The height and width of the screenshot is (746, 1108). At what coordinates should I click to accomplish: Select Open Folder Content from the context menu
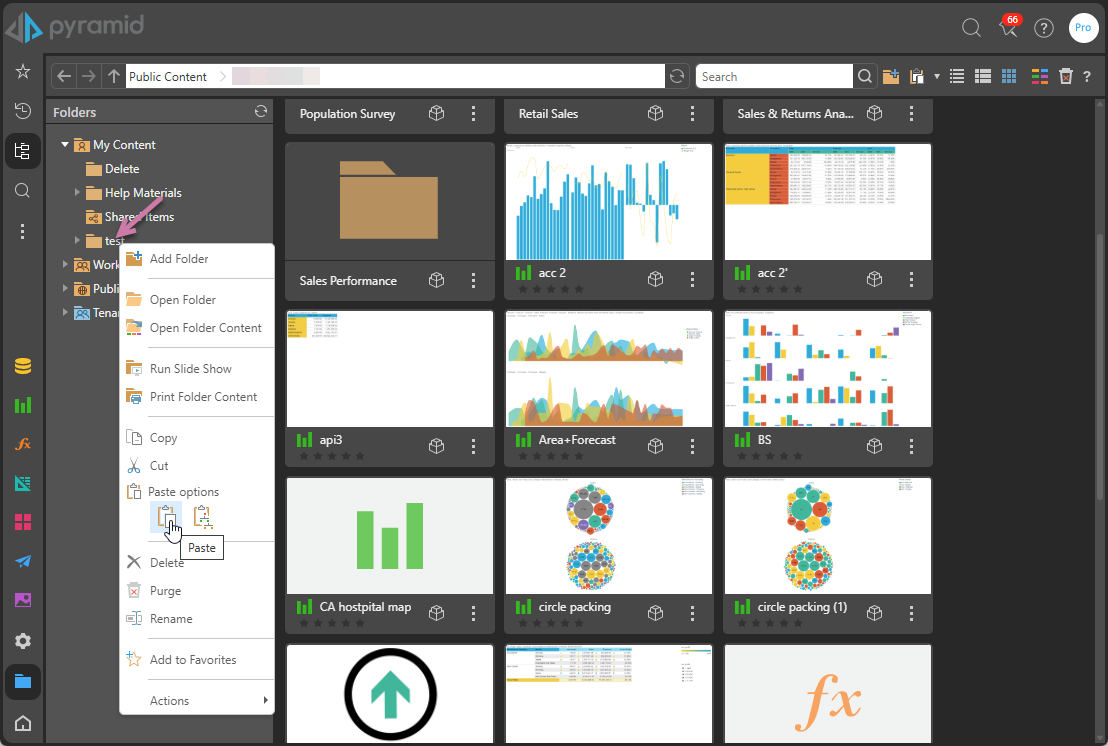[x=205, y=328]
